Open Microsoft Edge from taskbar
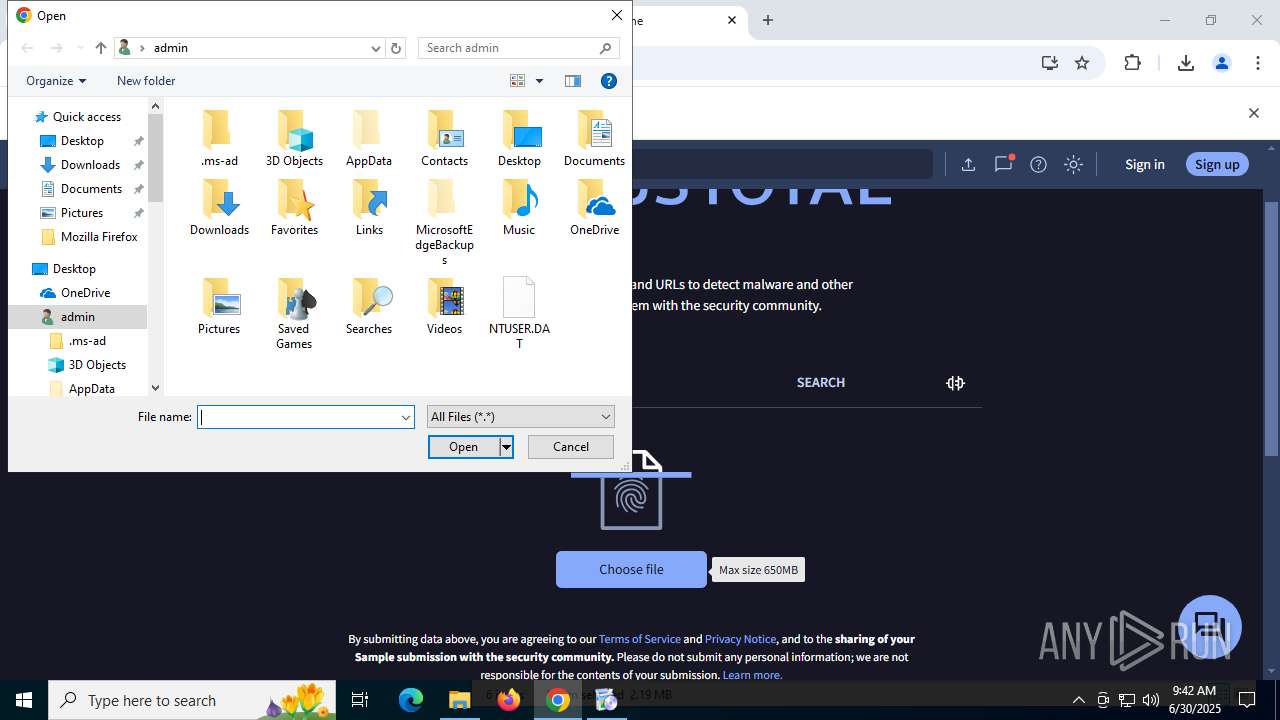 [411, 700]
